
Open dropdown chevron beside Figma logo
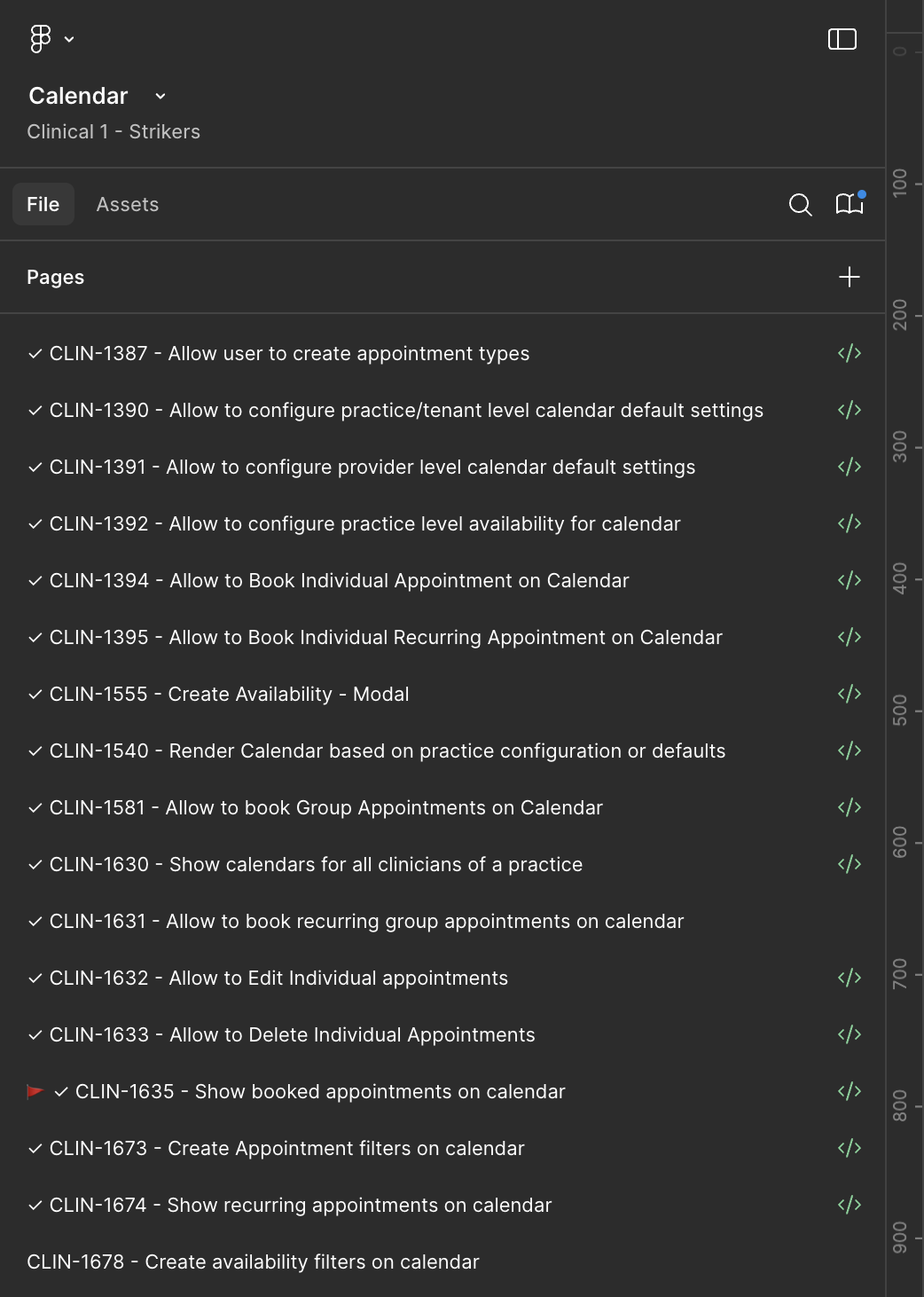click(x=69, y=39)
